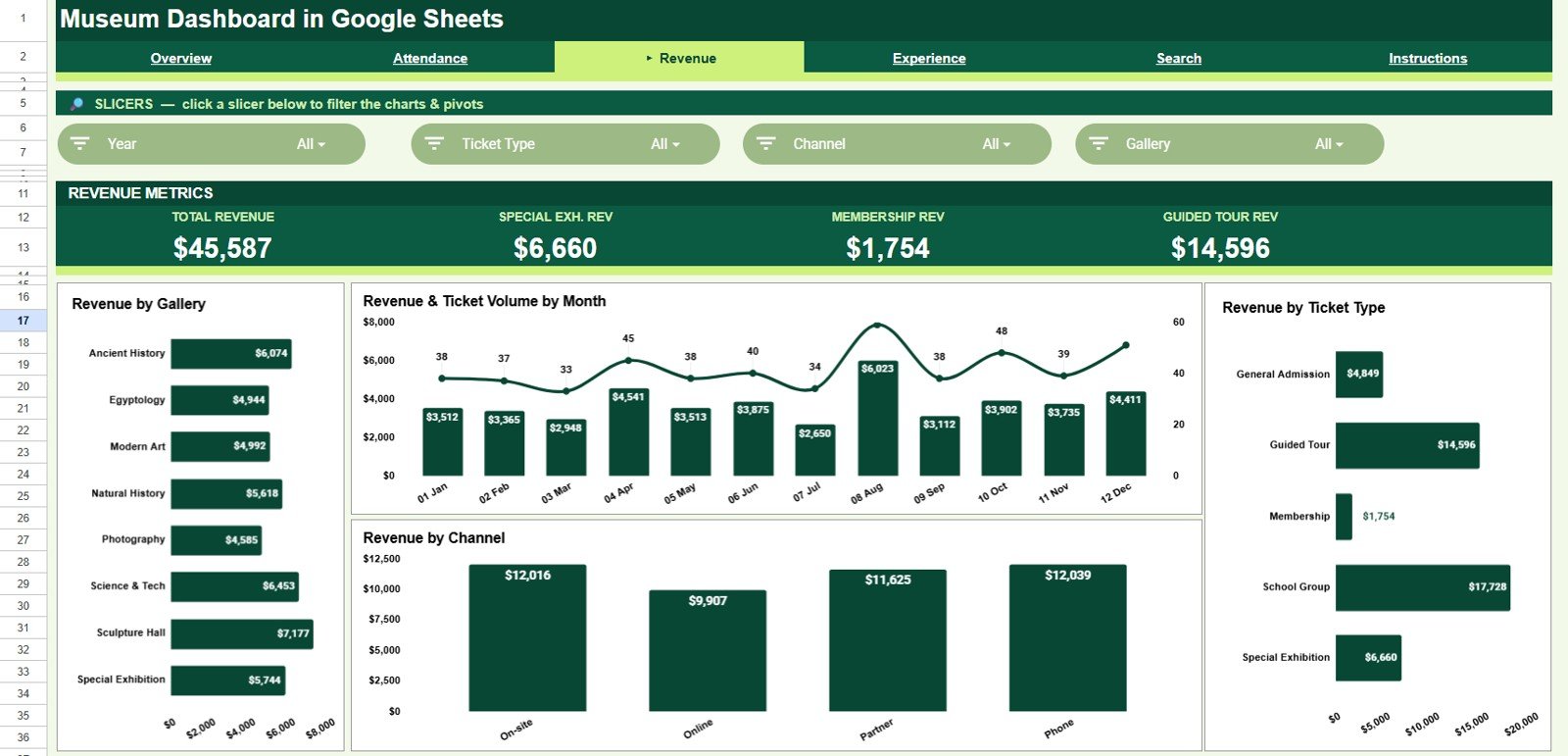1568x756 pixels.
Task: Select the Egyptology $4,944 bar
Action: pos(220,400)
